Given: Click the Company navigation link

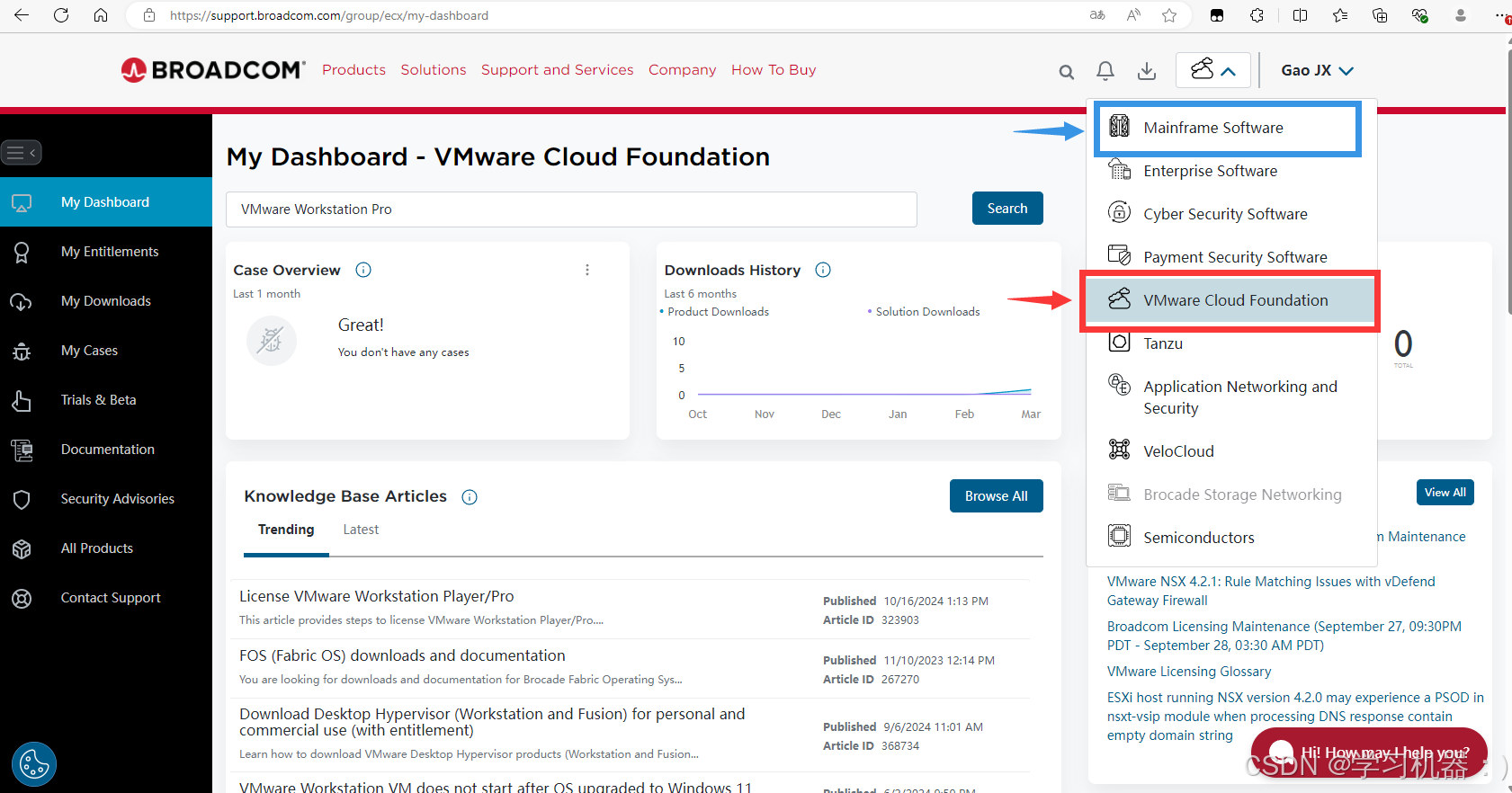Looking at the screenshot, I should tap(683, 70).
